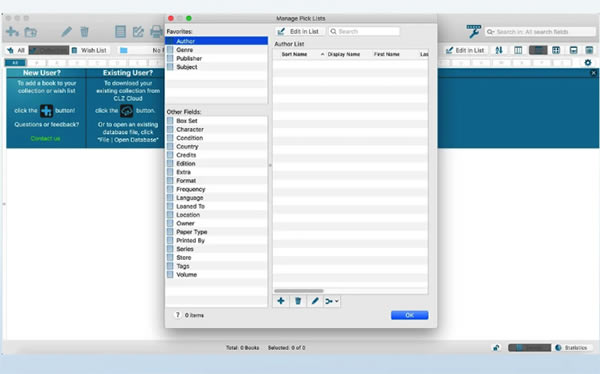Open the merge dropdown below Author List
The width and height of the screenshot is (600, 374).
pyautogui.click(x=332, y=301)
